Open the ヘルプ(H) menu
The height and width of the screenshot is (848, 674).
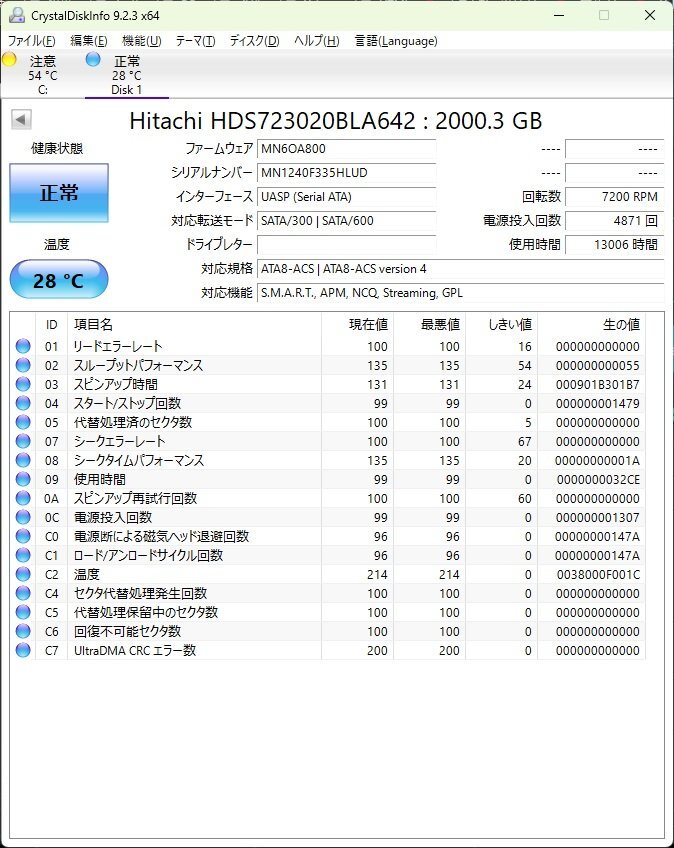pos(316,41)
